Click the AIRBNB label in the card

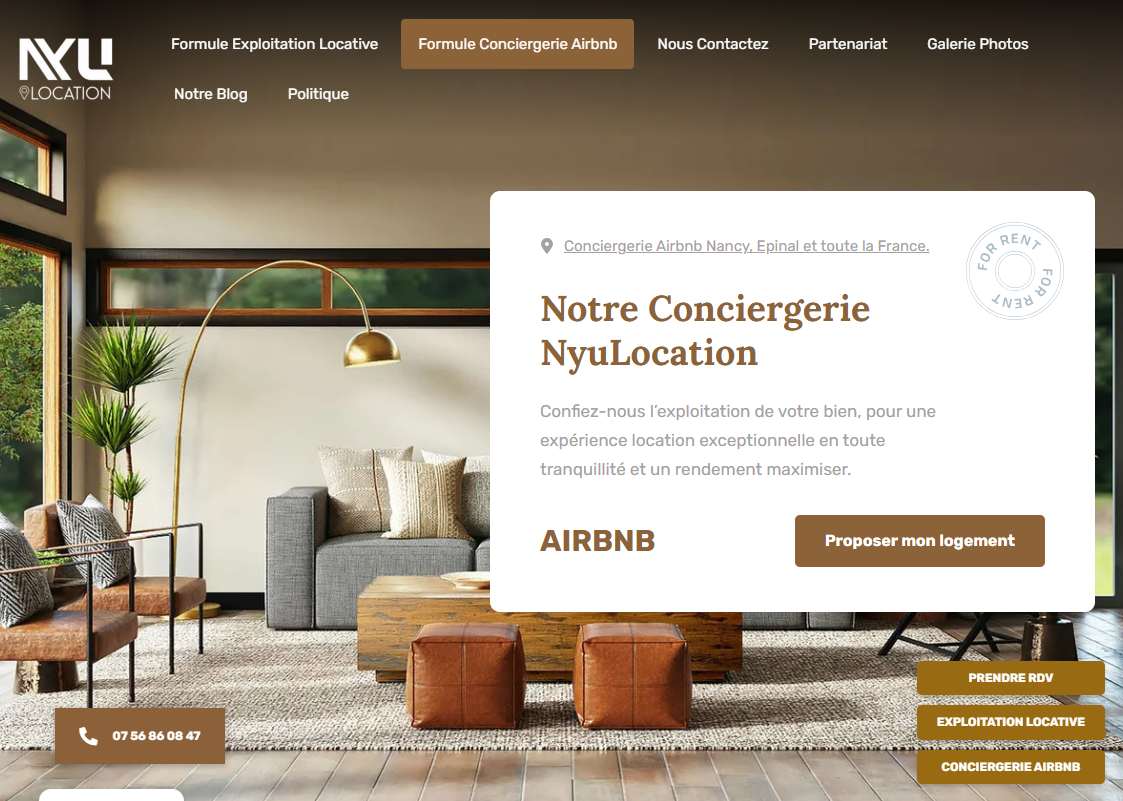(597, 541)
